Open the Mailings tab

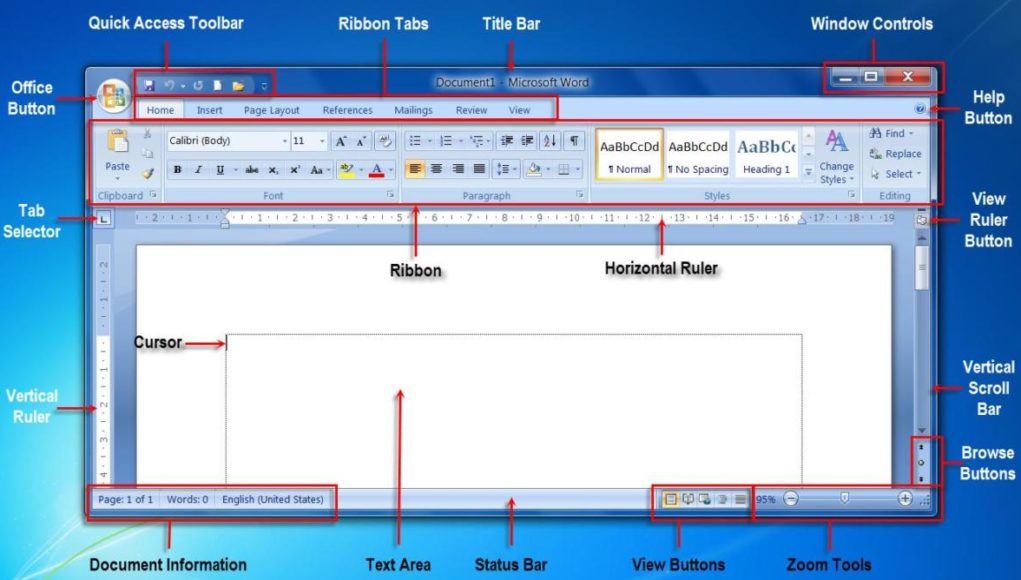pos(413,110)
